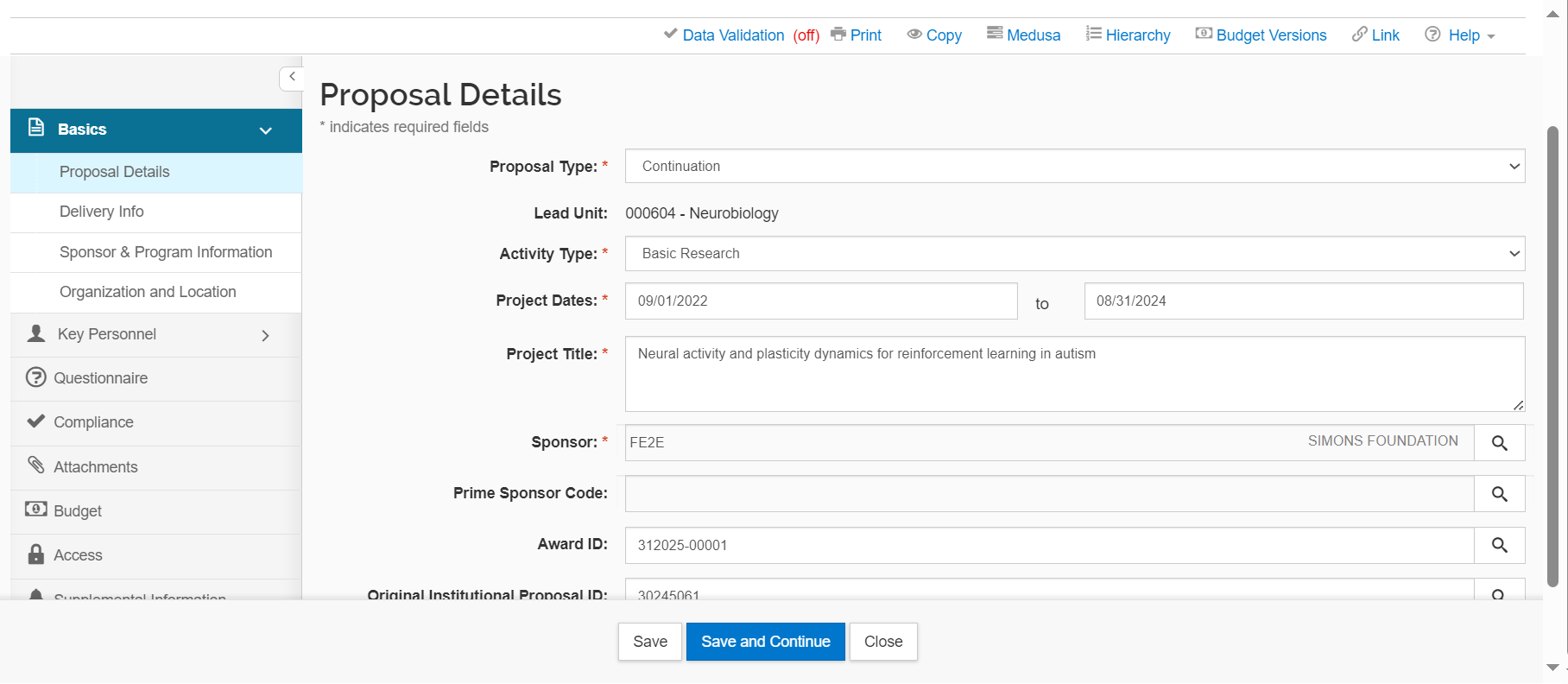
Task: Open the Proposal Details menu item
Action: 156,172
